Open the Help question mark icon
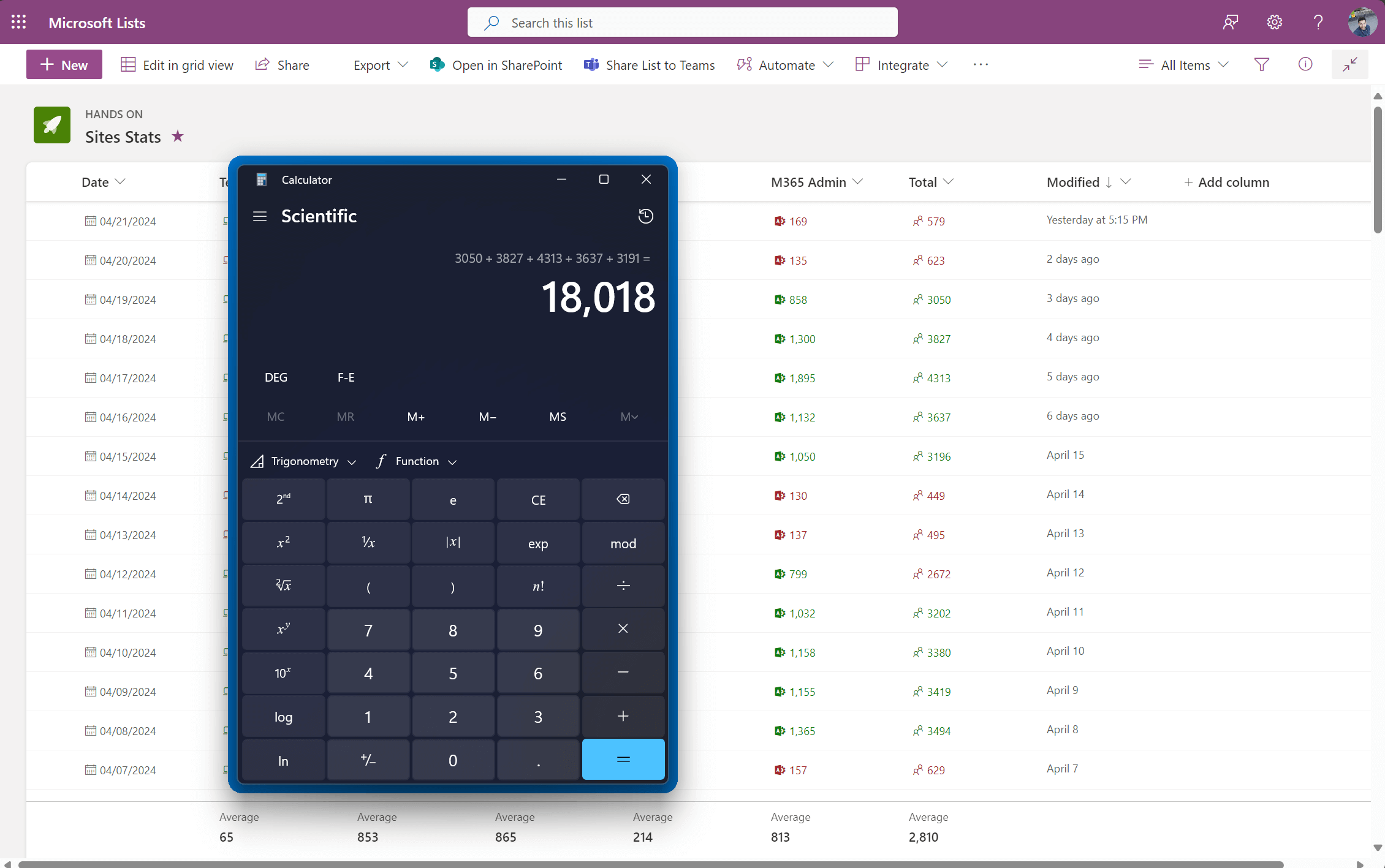The height and width of the screenshot is (868, 1385). (x=1318, y=21)
